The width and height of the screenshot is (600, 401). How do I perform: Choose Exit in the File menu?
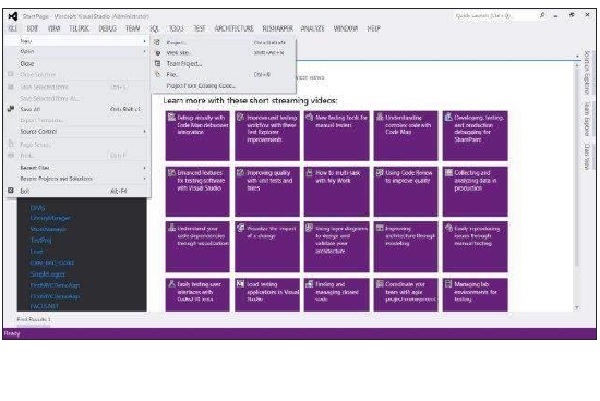(78, 191)
